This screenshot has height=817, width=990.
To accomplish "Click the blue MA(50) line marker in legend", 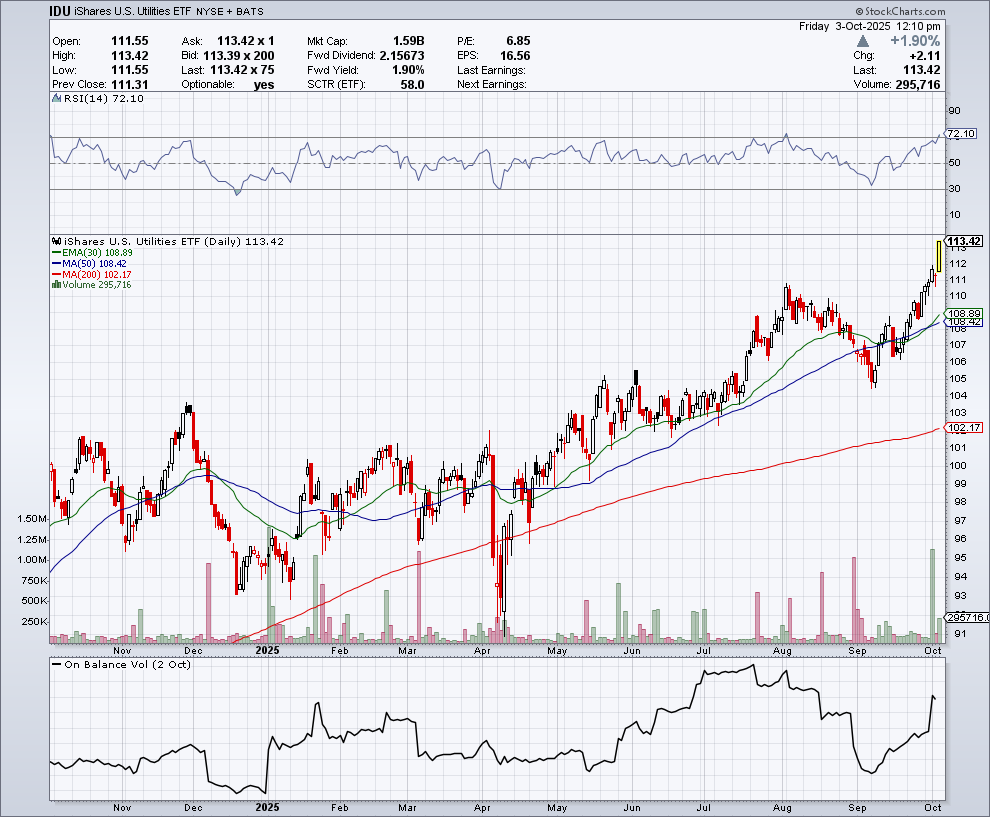I will tap(56, 264).
